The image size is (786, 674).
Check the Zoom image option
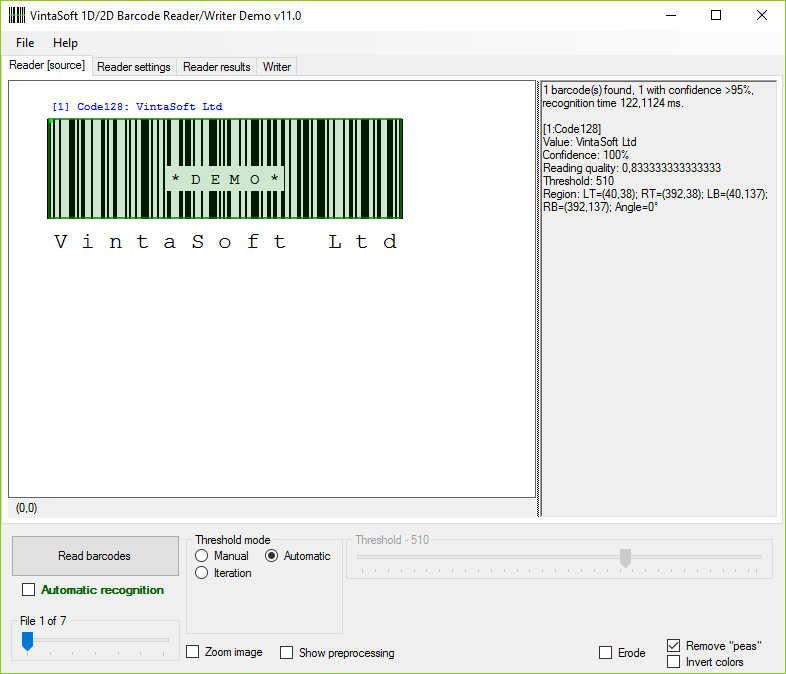[x=192, y=651]
